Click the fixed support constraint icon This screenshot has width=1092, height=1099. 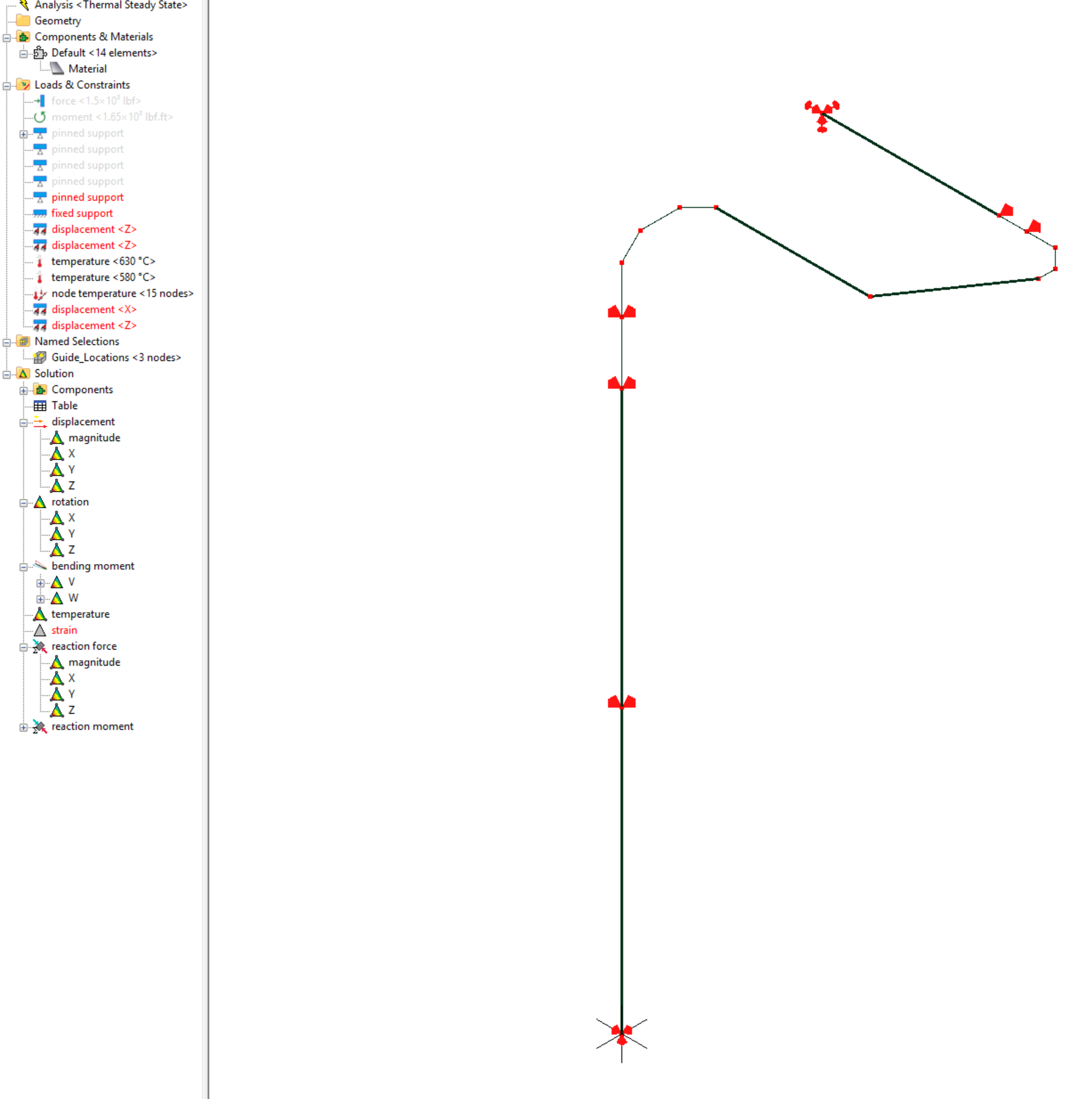[40, 213]
